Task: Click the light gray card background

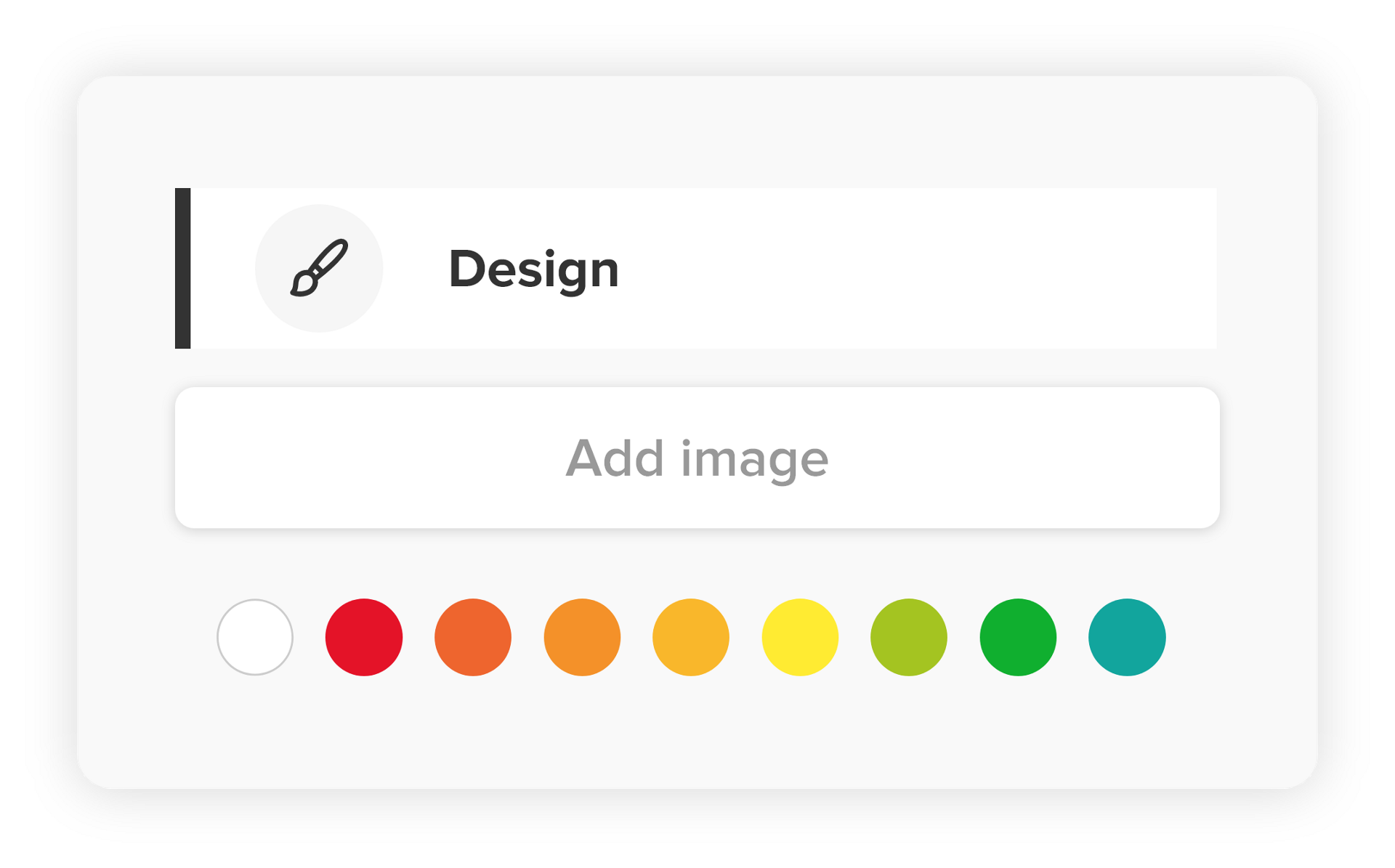Action: point(697,734)
